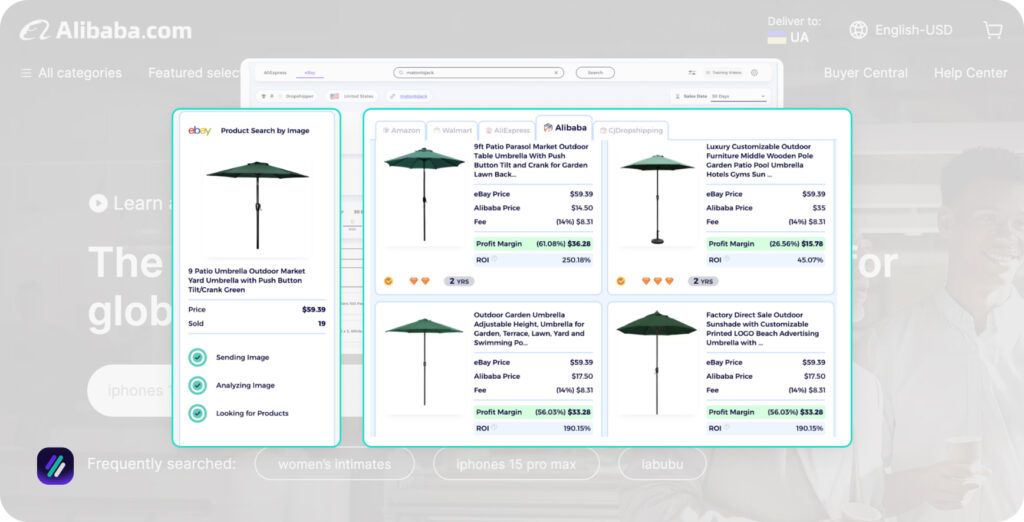Screen dimensions: 1024x522
Task: Click the back window search input field
Action: [479, 73]
